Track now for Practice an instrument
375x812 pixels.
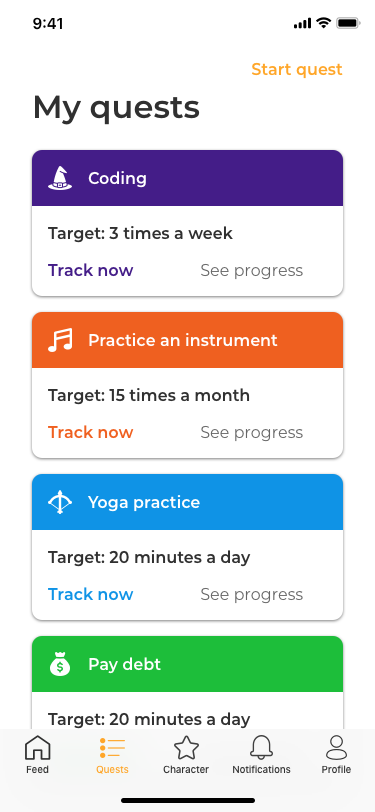click(91, 432)
